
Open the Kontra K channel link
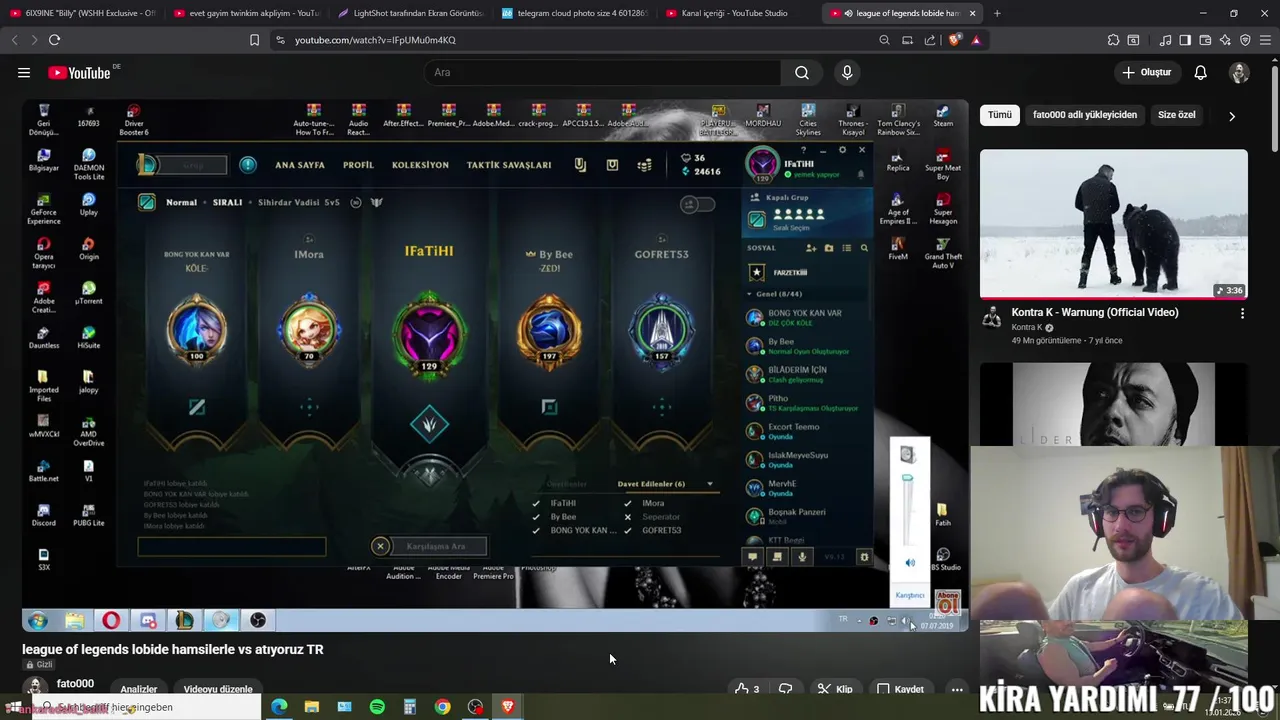point(1027,327)
